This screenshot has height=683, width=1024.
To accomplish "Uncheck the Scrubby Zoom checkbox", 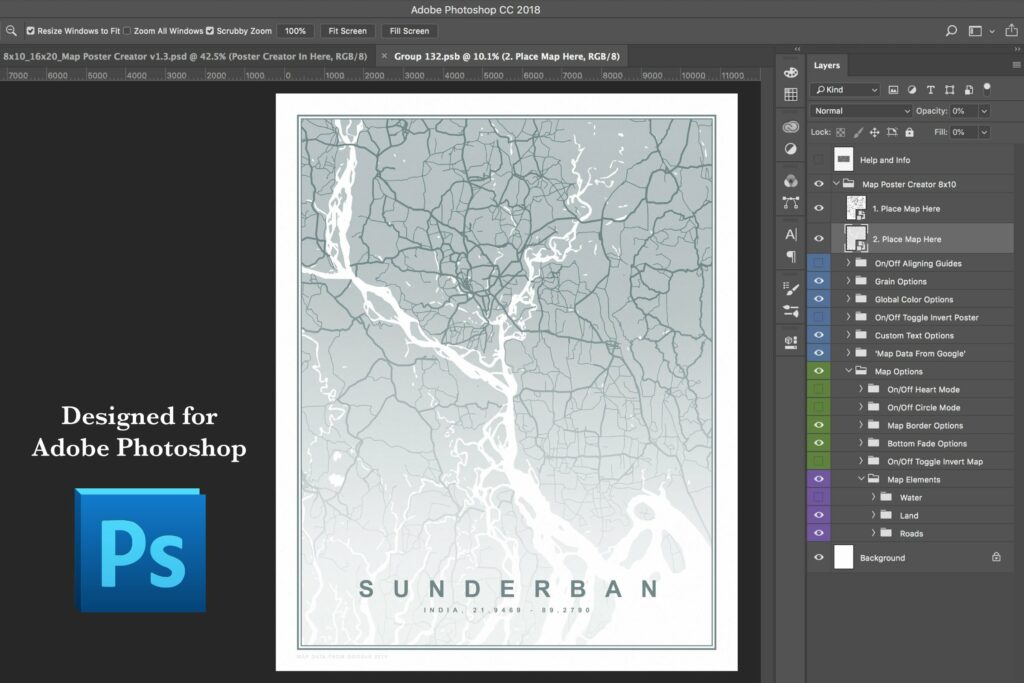I will pos(208,31).
